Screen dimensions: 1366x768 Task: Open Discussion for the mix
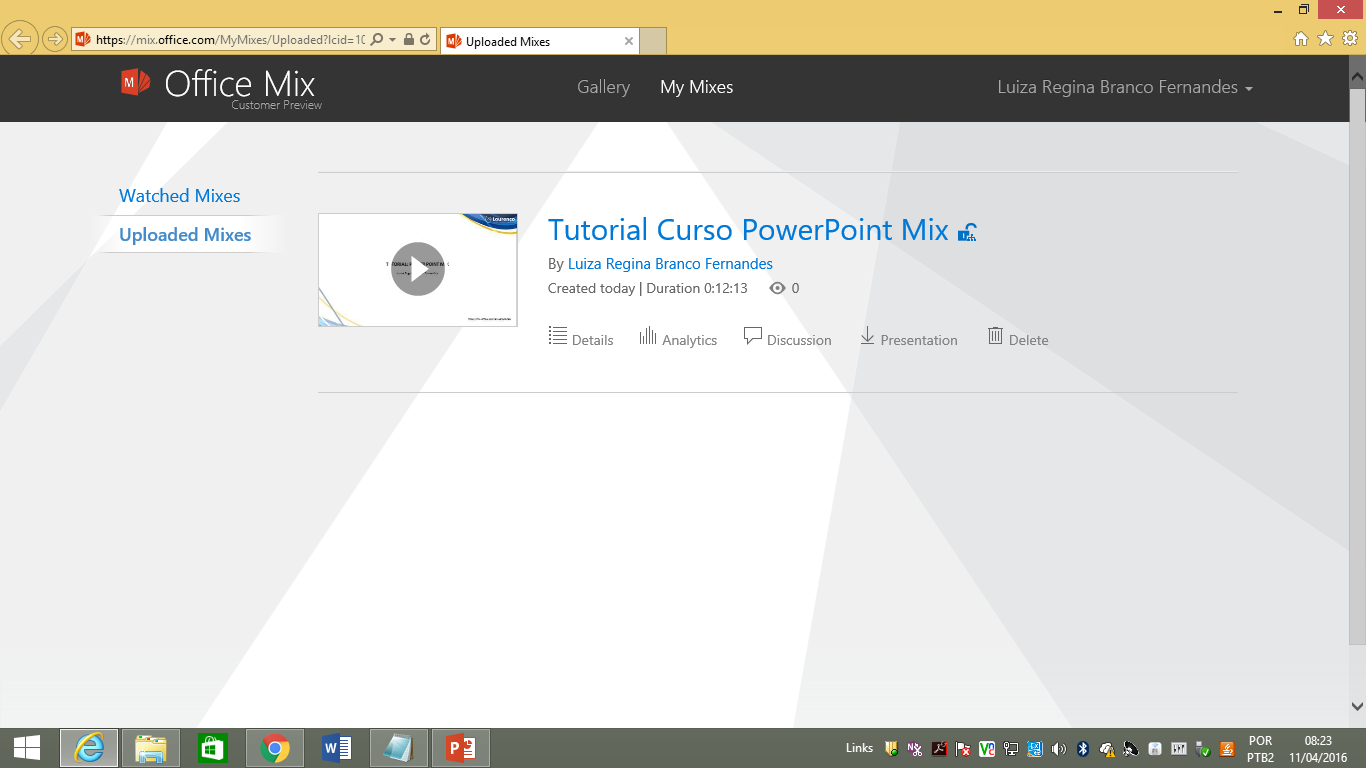click(x=787, y=338)
